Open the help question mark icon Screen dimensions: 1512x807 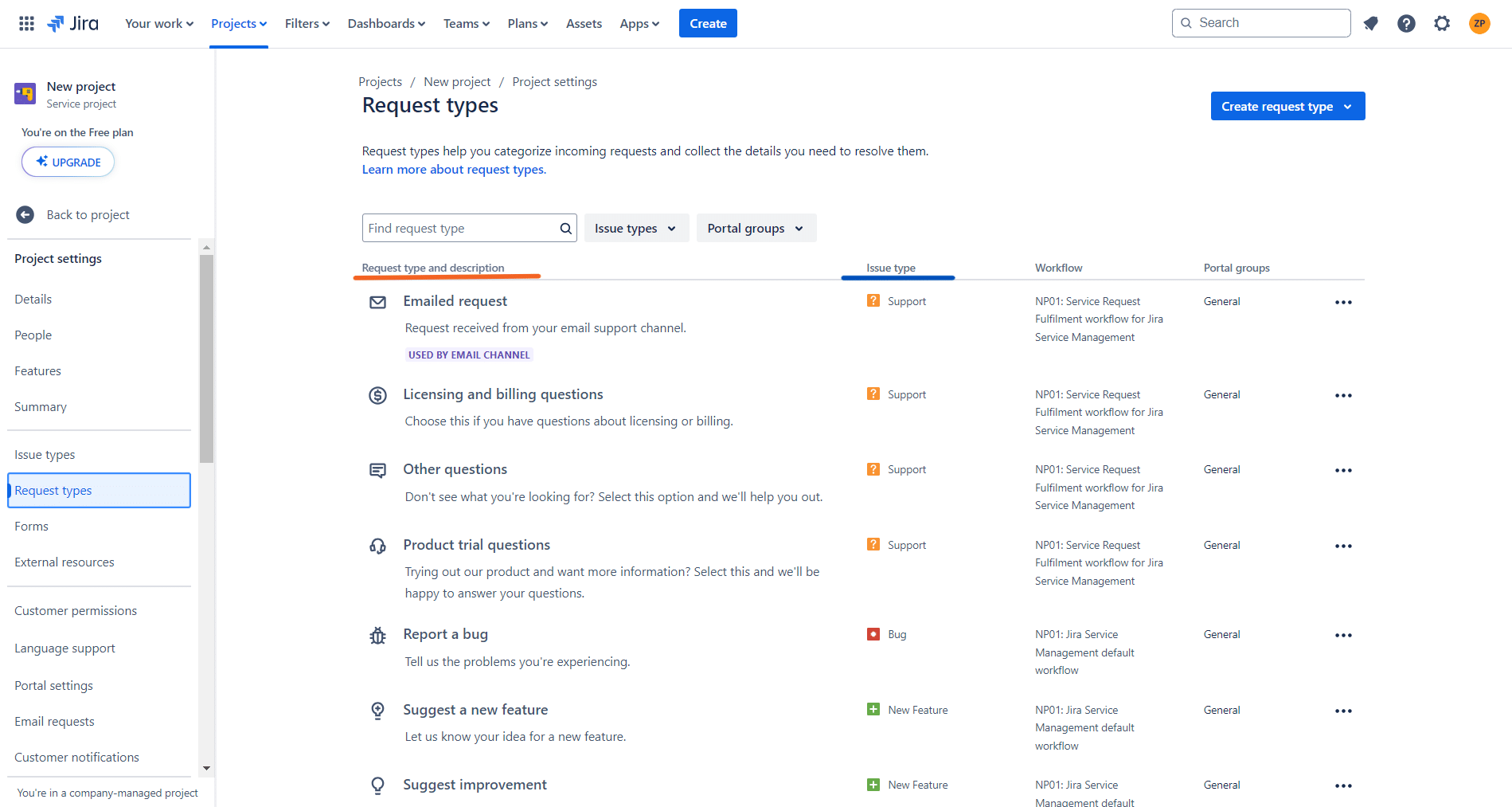coord(1406,23)
